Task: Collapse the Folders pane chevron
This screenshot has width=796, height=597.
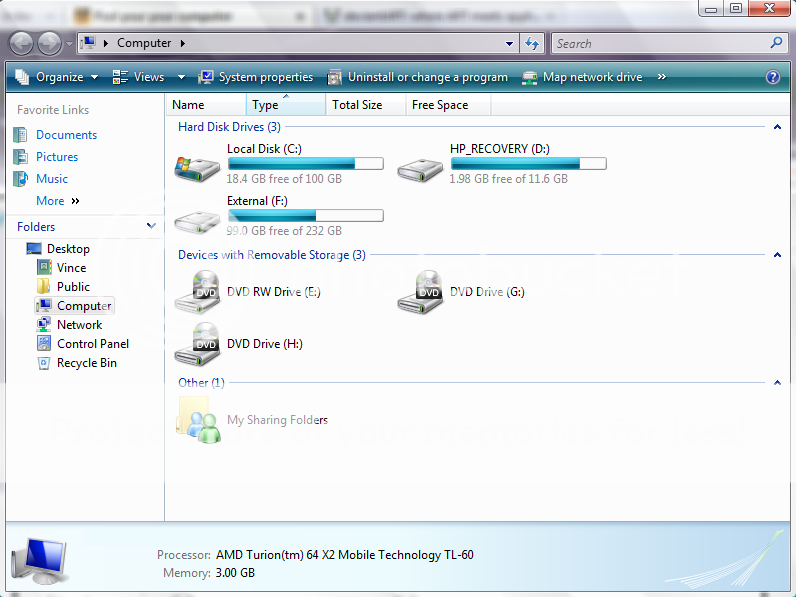Action: click(151, 227)
